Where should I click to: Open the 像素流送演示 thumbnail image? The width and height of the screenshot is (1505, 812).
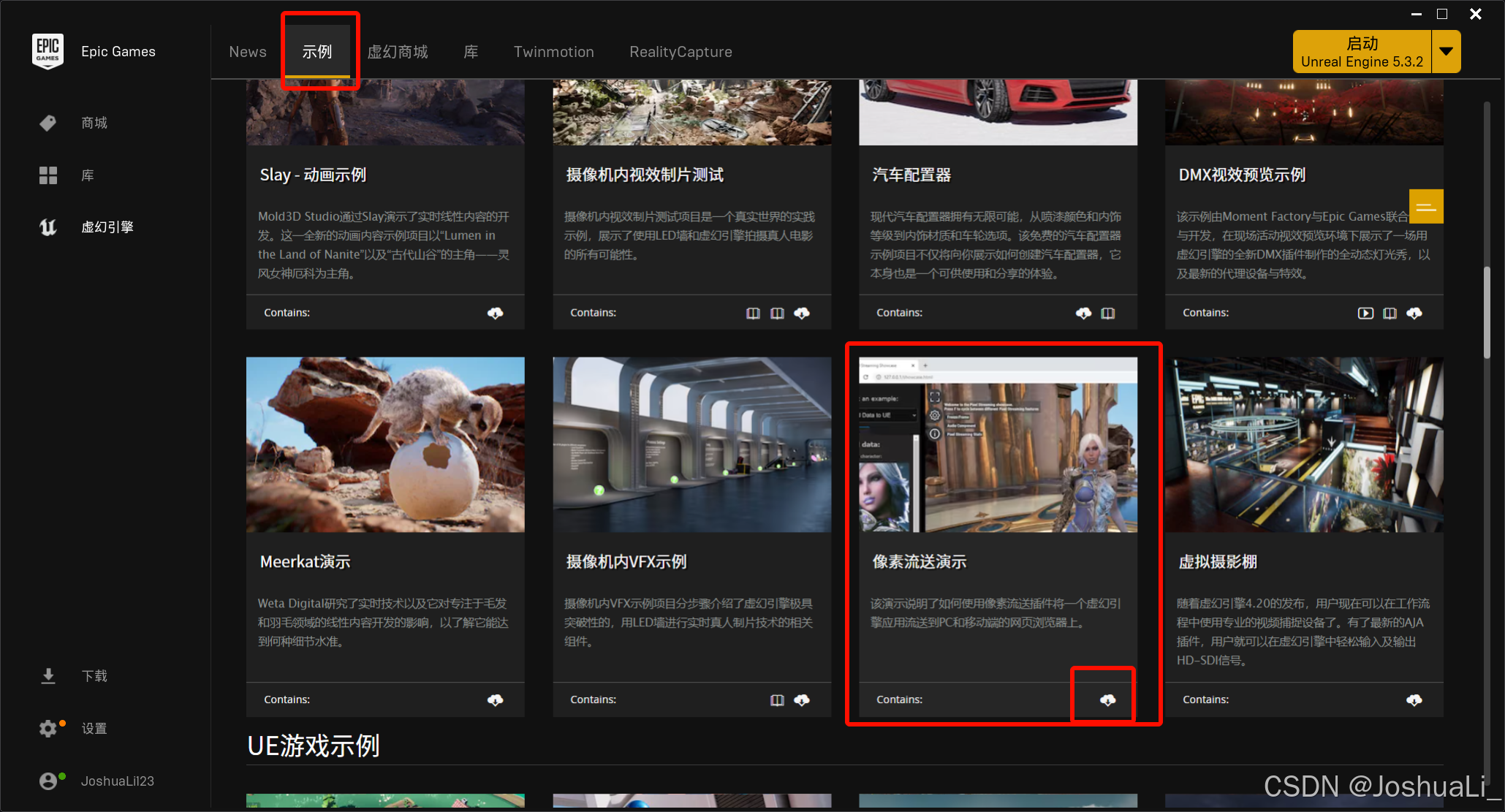point(998,444)
